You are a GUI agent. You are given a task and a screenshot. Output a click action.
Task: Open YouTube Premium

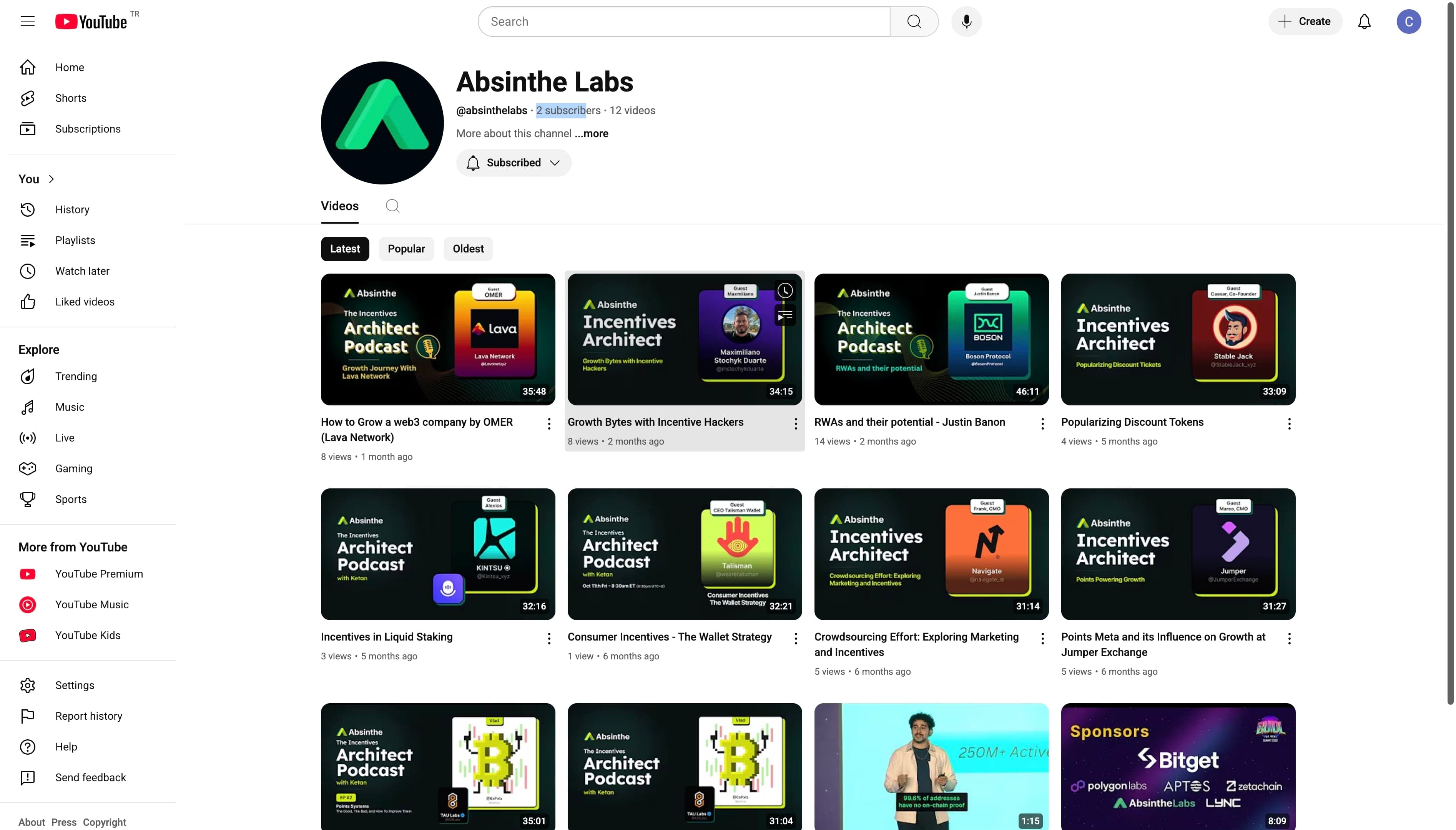click(x=92, y=573)
